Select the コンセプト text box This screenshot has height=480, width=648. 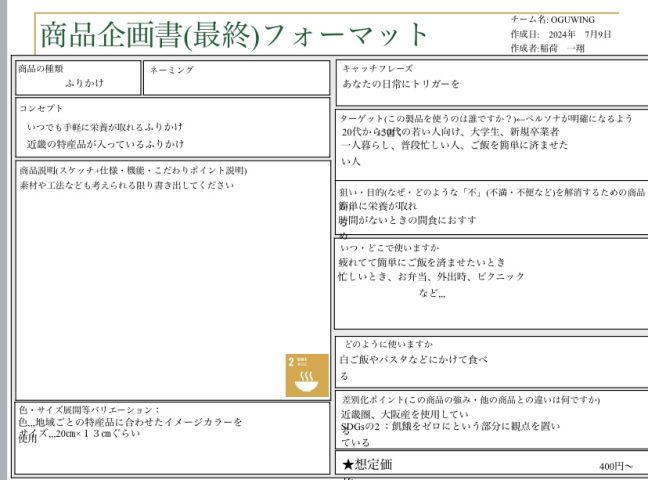(x=172, y=128)
